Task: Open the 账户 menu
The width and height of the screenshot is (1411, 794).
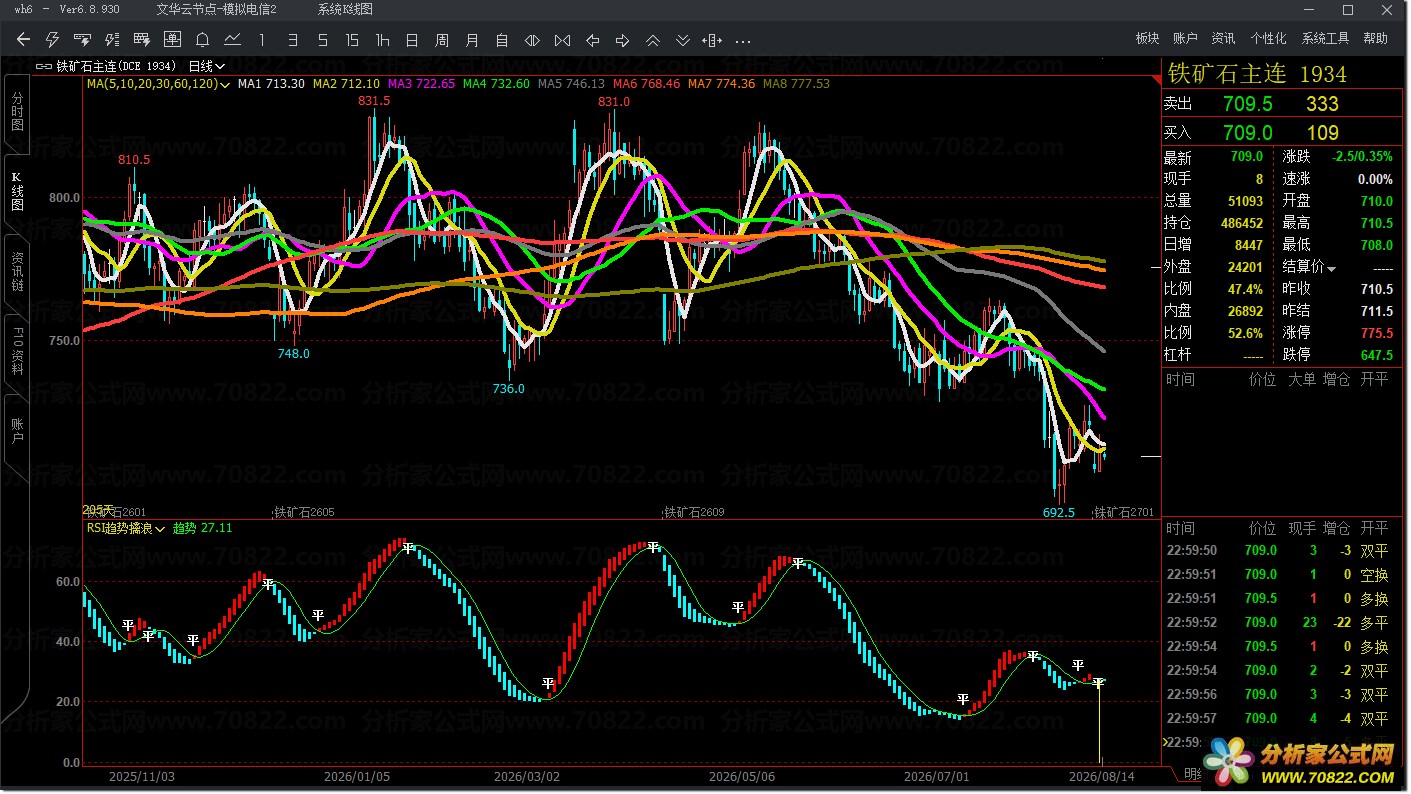Action: pos(1185,38)
